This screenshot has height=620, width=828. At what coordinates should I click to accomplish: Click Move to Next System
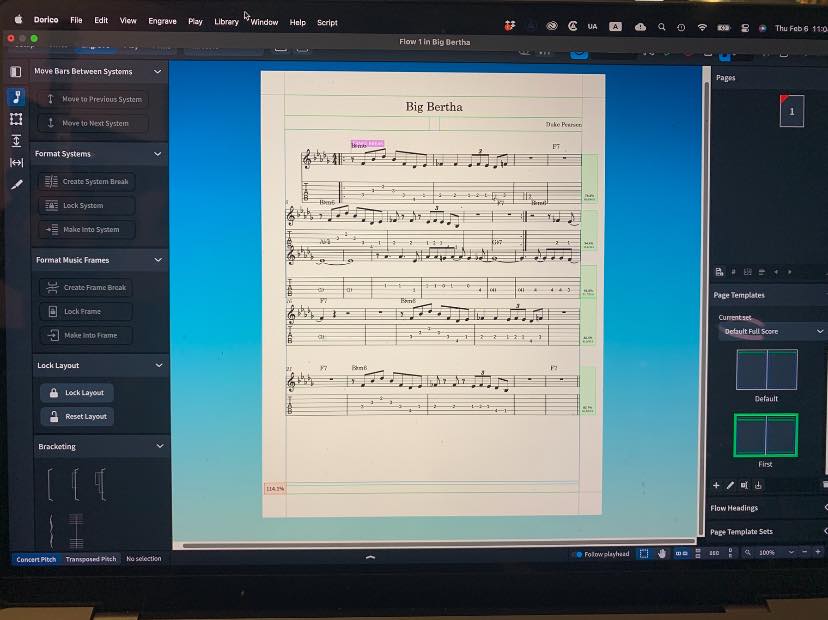click(93, 123)
